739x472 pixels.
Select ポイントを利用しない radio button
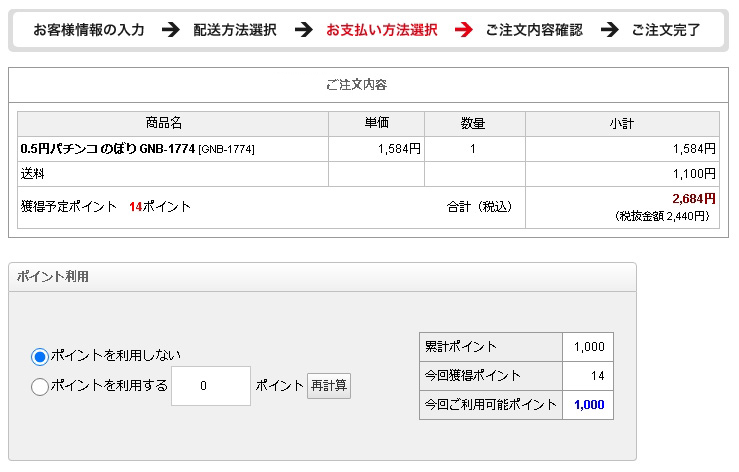click(40, 357)
